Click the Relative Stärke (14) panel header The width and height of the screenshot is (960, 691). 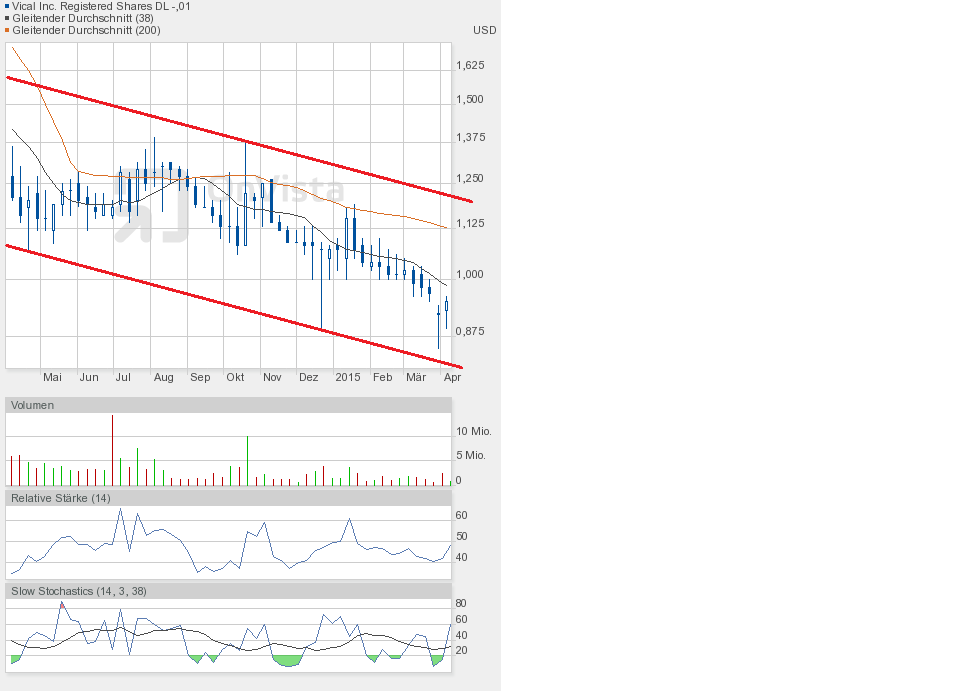60,498
